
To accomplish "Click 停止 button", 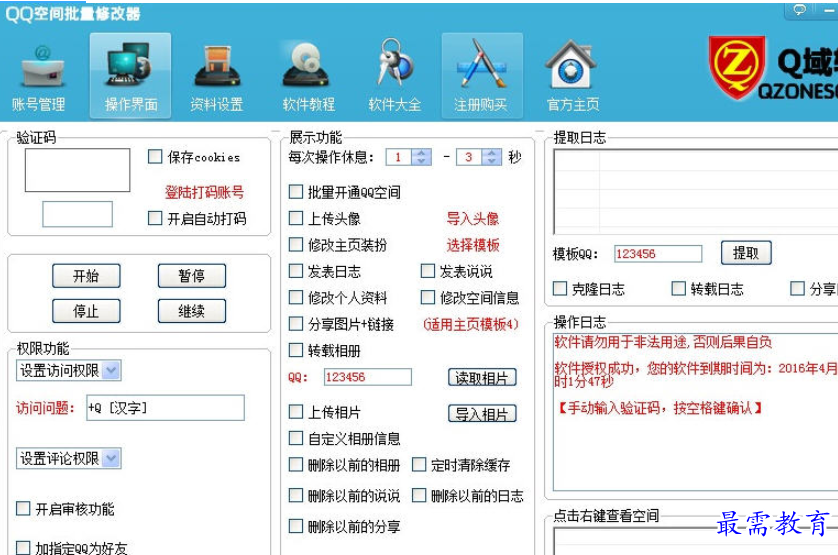I will coord(86,311).
